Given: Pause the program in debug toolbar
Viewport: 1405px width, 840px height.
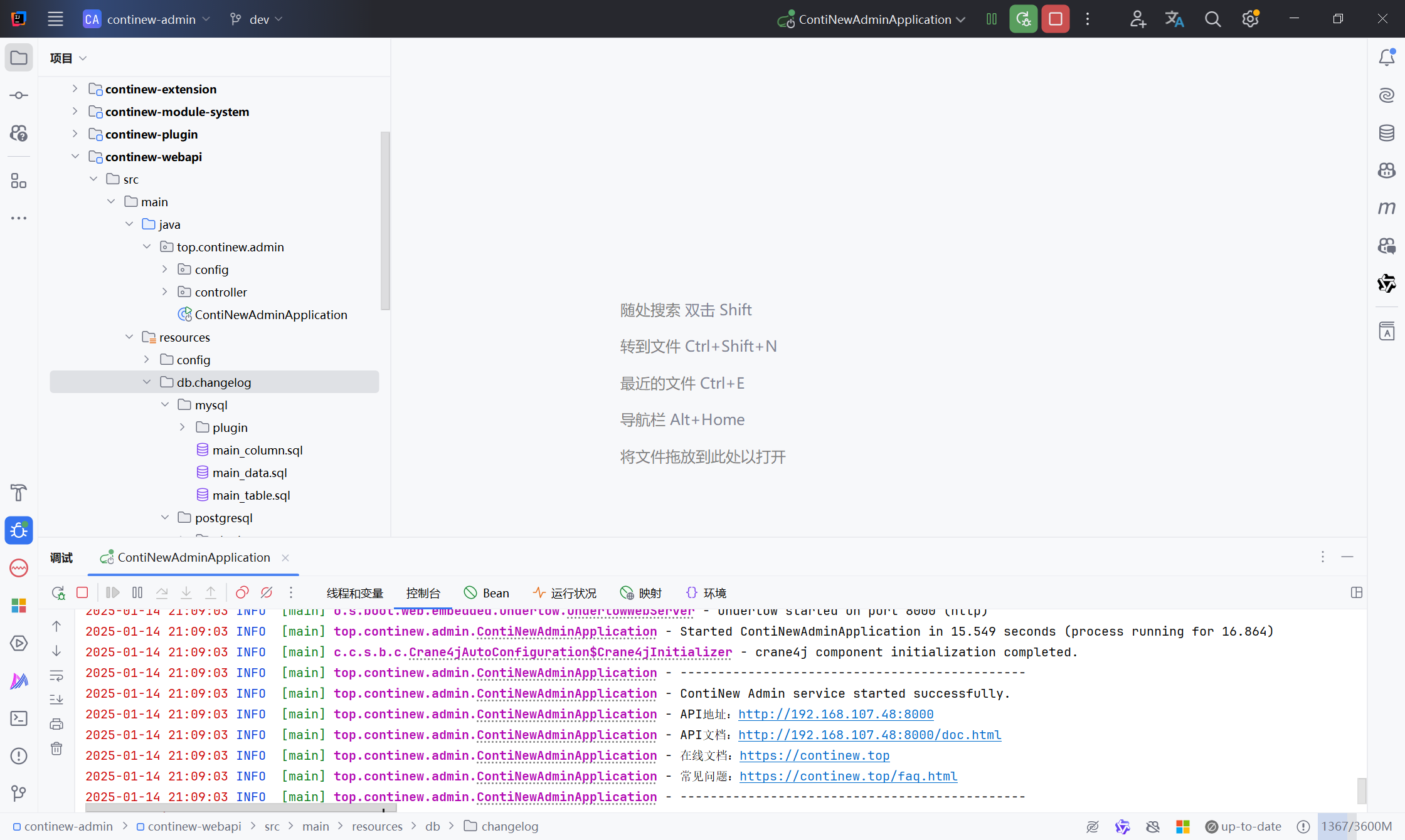Looking at the screenshot, I should coord(137,592).
